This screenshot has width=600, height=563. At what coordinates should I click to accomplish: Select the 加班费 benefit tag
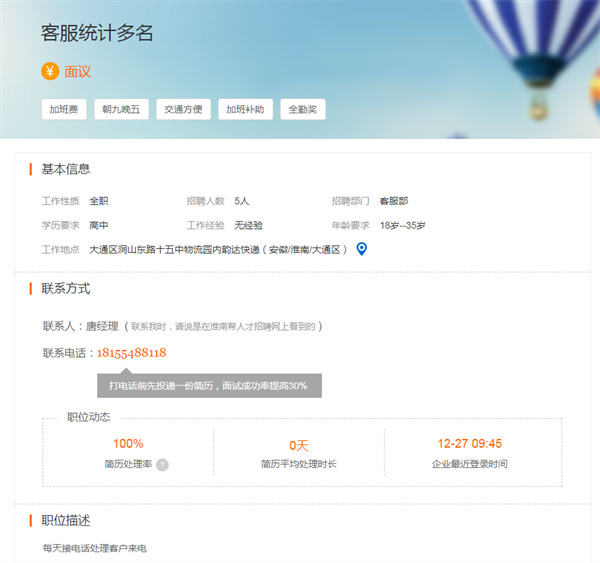coord(64,109)
